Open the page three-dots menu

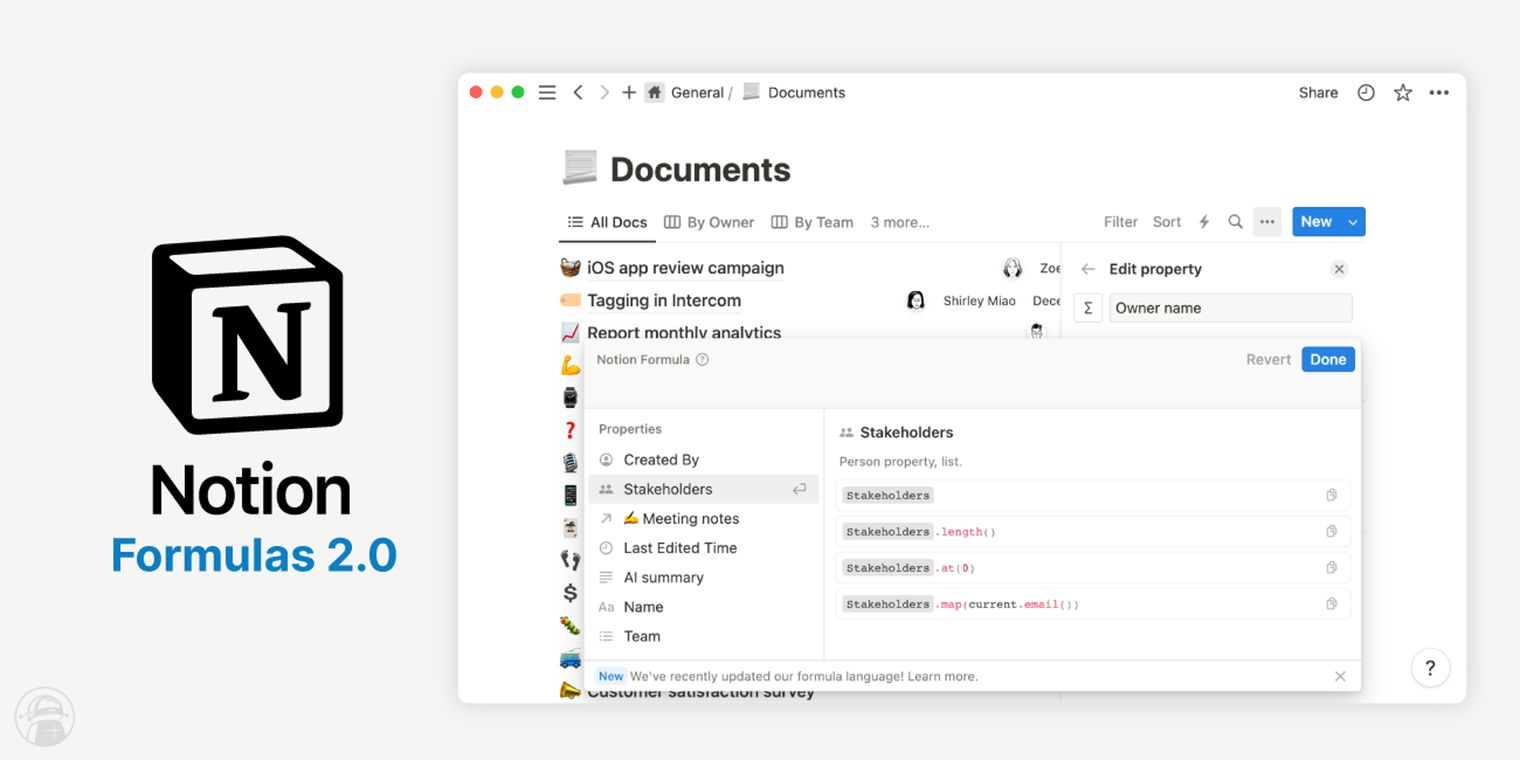pos(1439,92)
